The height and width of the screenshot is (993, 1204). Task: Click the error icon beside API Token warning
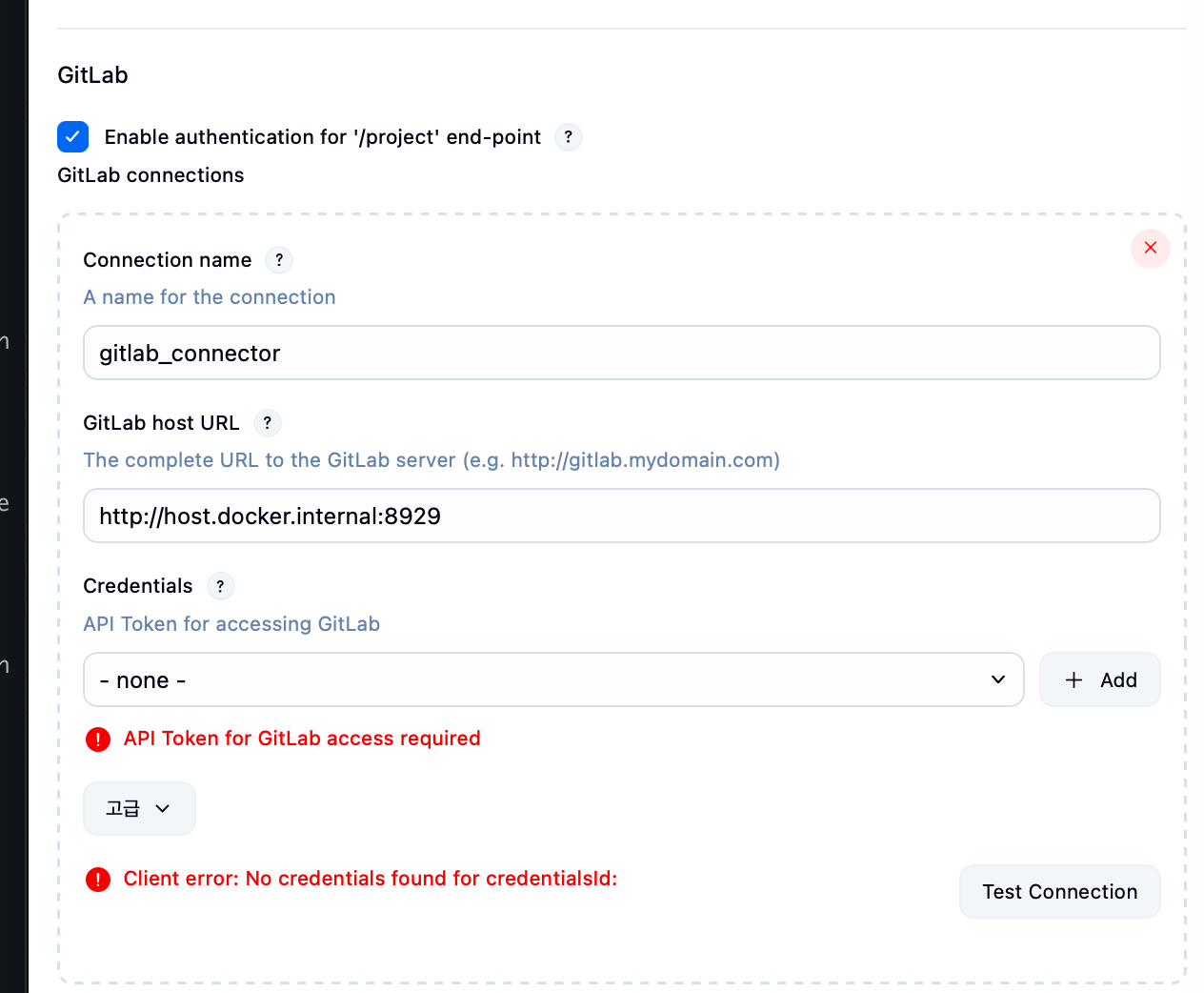(x=98, y=740)
